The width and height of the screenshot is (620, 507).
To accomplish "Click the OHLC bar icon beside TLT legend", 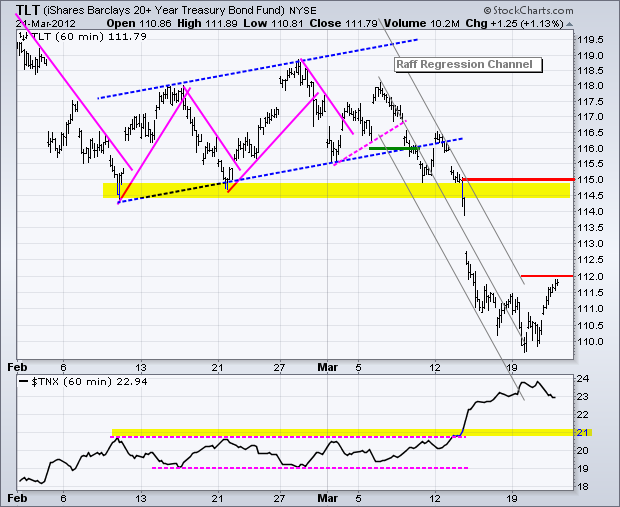I will click(23, 37).
